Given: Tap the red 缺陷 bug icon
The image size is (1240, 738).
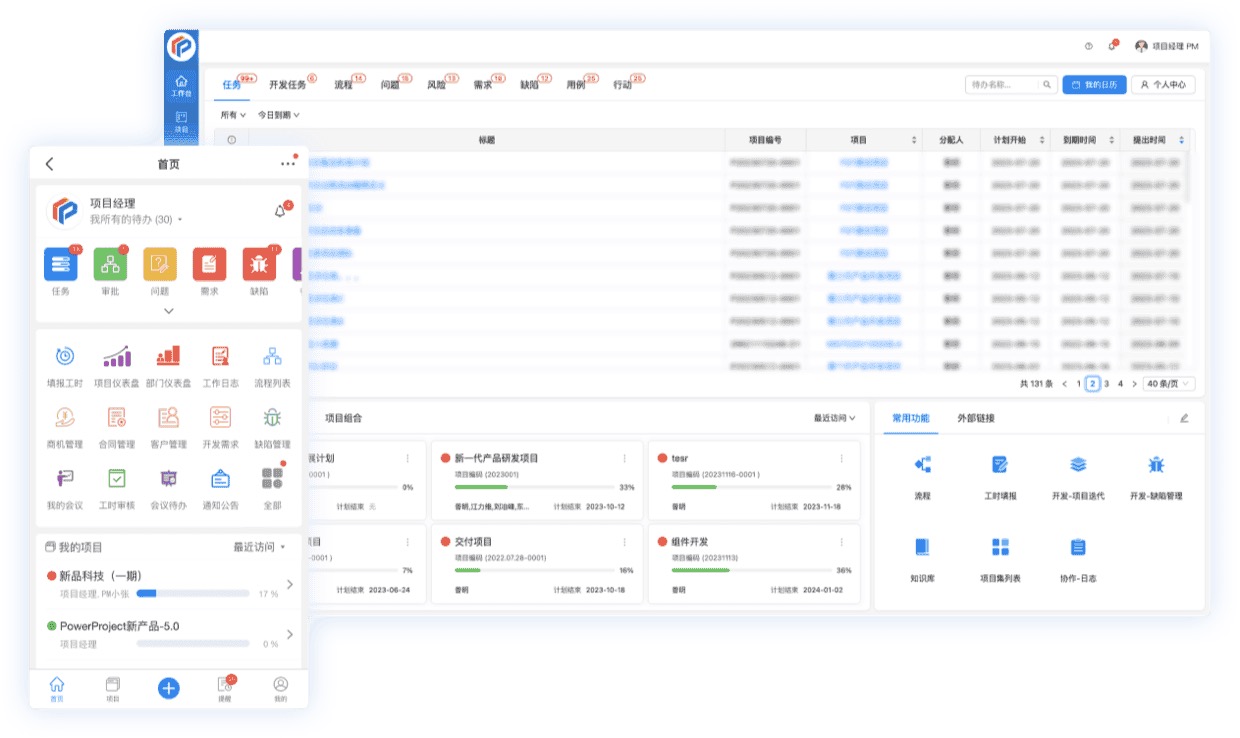Looking at the screenshot, I should [x=259, y=265].
